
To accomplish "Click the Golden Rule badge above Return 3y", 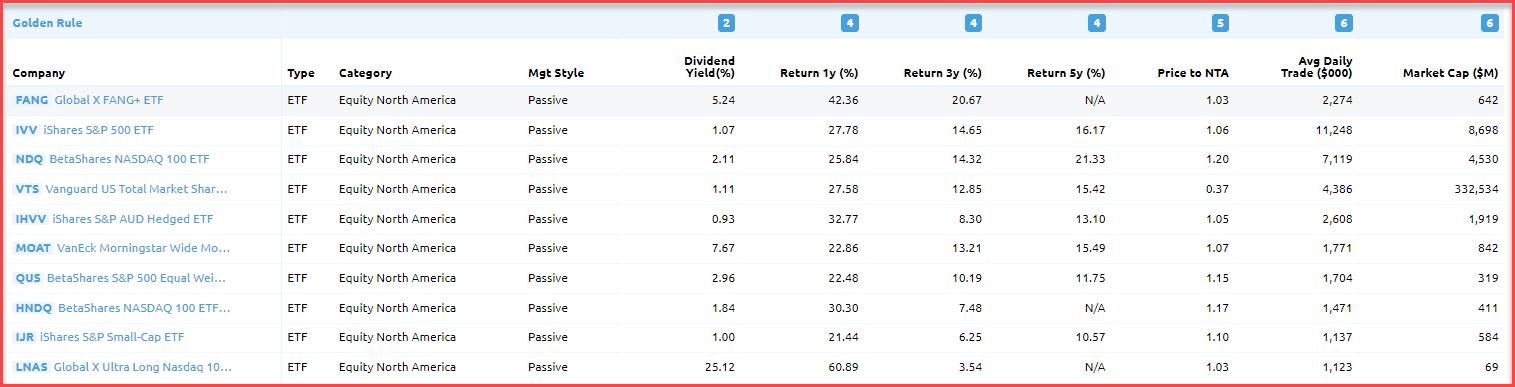I will coord(973,23).
